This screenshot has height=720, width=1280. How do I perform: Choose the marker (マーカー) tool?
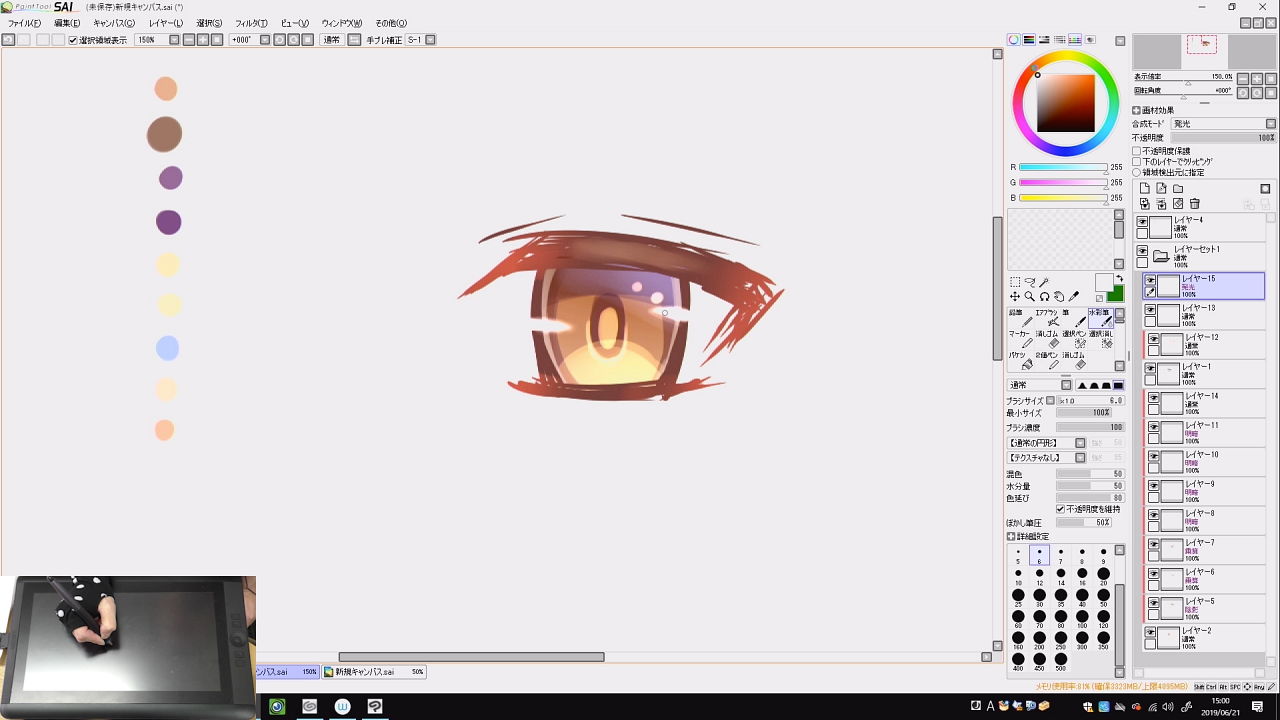[1019, 340]
